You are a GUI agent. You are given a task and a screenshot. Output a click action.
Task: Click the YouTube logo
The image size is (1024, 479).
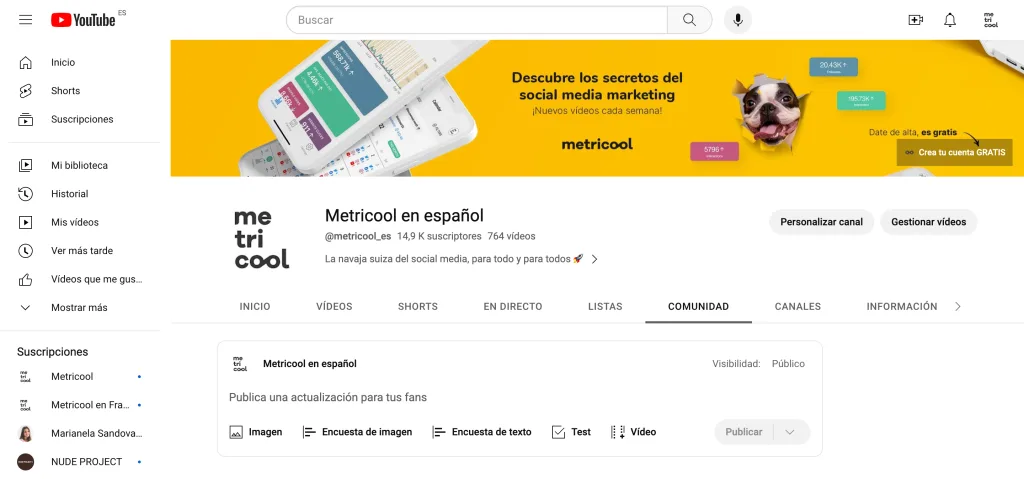click(84, 20)
